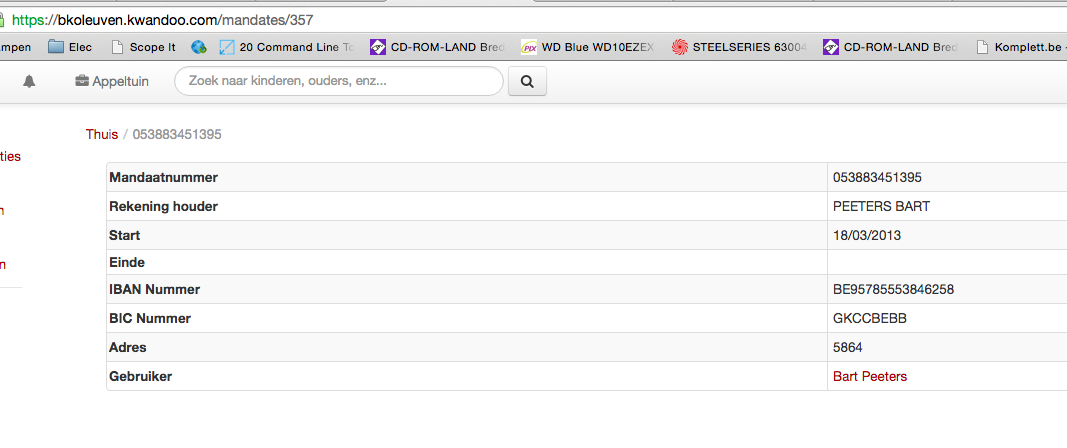Click the mandate number value 053883451395
The width and height of the screenshot is (1067, 448).
click(x=877, y=177)
